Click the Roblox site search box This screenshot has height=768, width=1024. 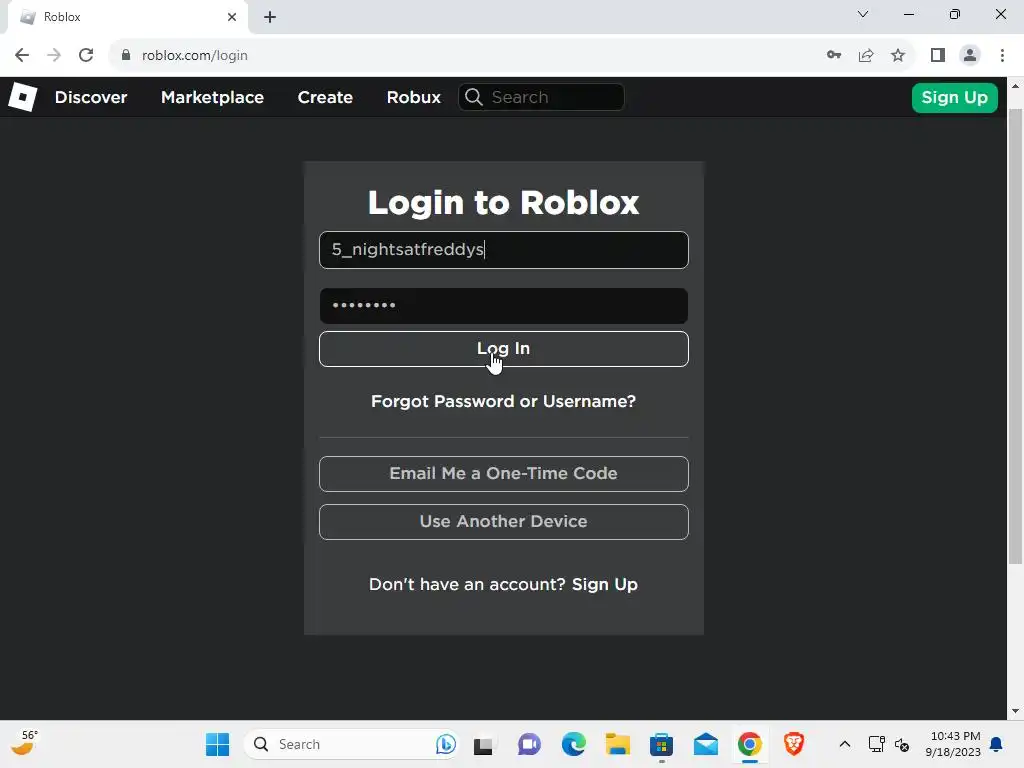(x=541, y=97)
